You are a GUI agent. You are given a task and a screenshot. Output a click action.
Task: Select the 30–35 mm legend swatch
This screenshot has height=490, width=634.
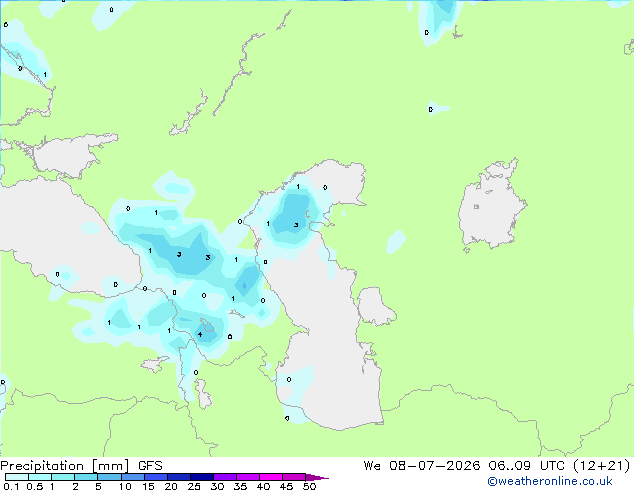225,477
